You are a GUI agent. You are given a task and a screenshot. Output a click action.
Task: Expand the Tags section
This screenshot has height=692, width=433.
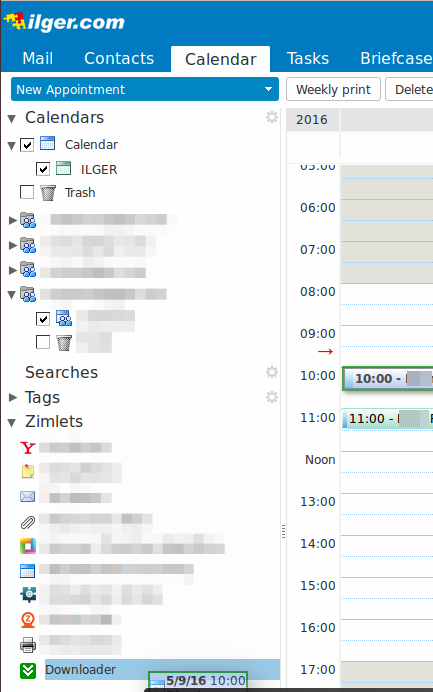coord(13,397)
